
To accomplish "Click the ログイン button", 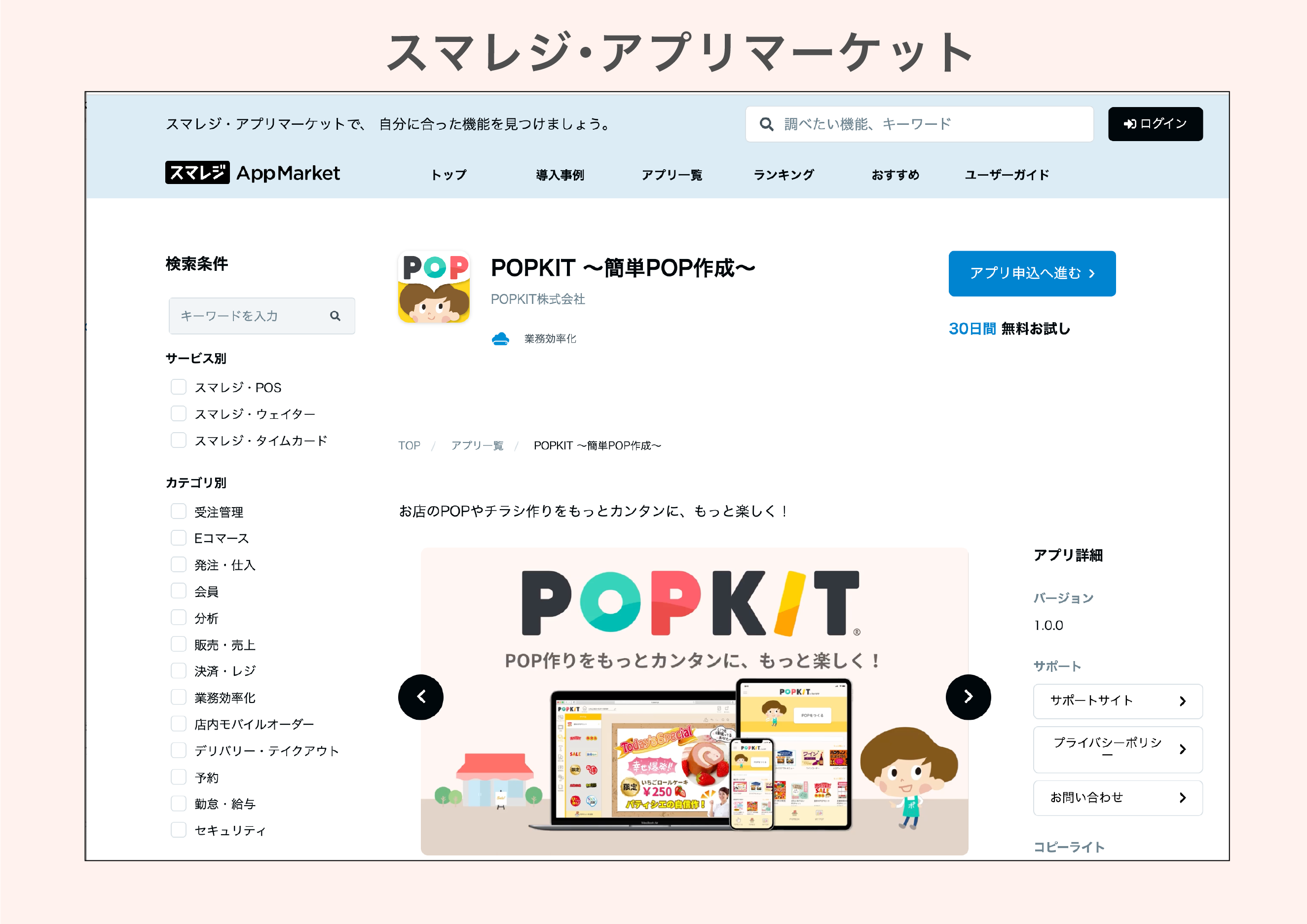I will (1155, 124).
